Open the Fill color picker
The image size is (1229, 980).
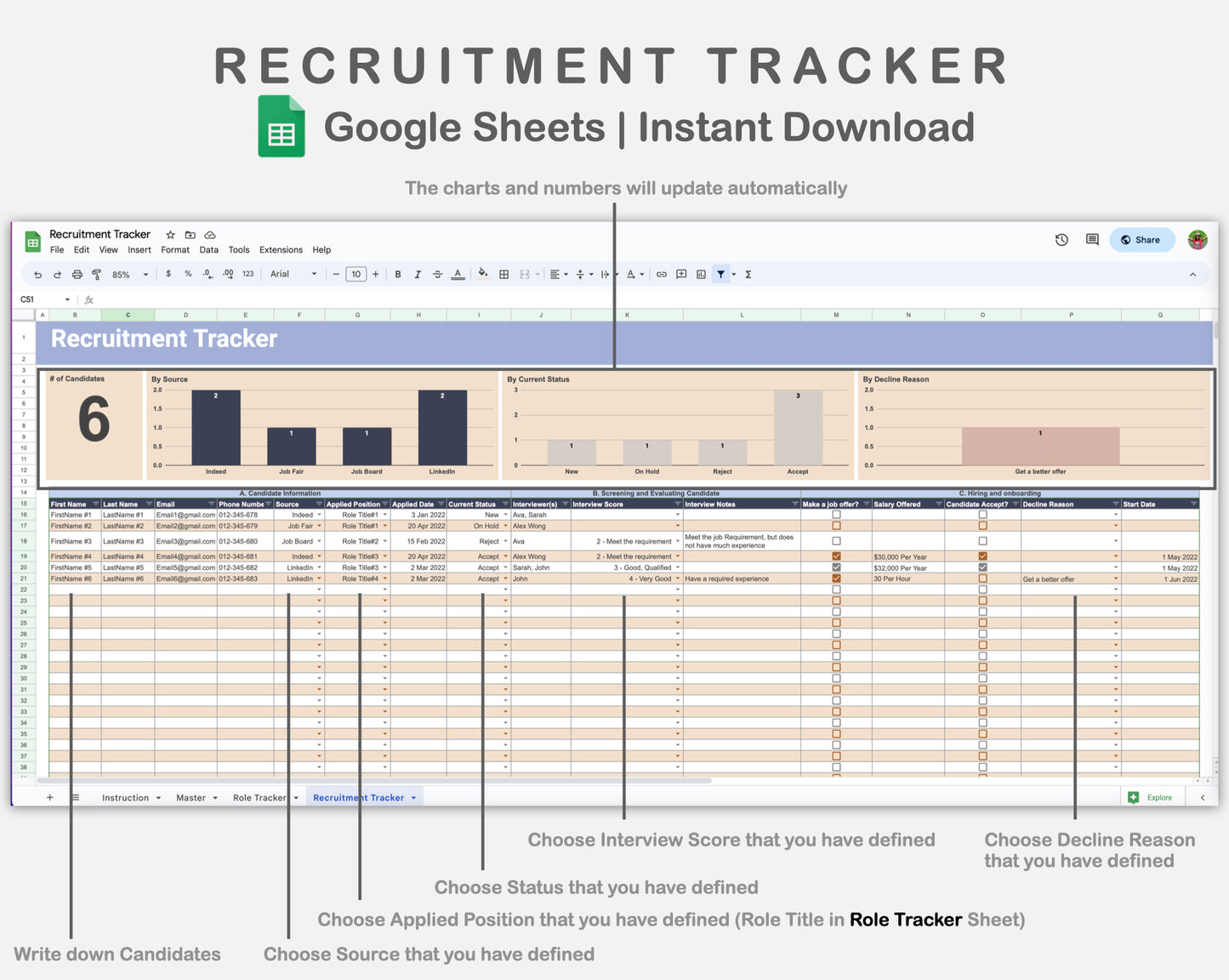(481, 274)
